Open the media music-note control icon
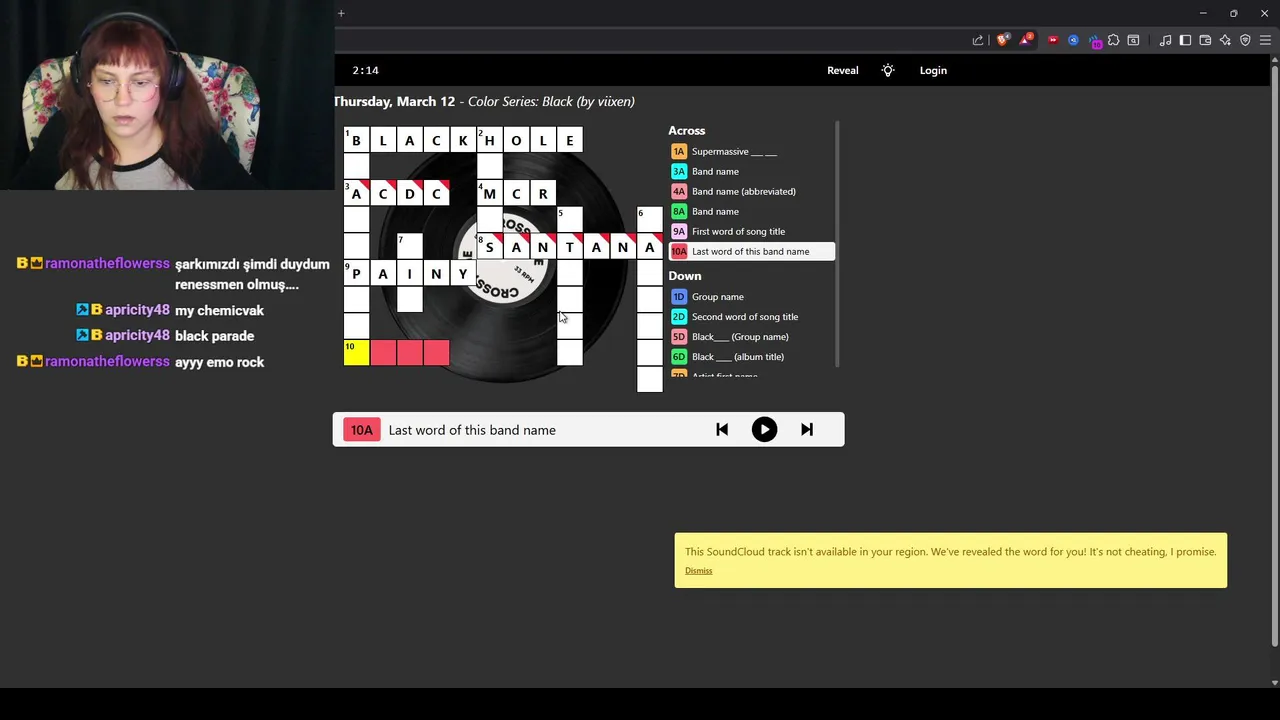Image resolution: width=1280 pixels, height=720 pixels. click(x=1166, y=40)
